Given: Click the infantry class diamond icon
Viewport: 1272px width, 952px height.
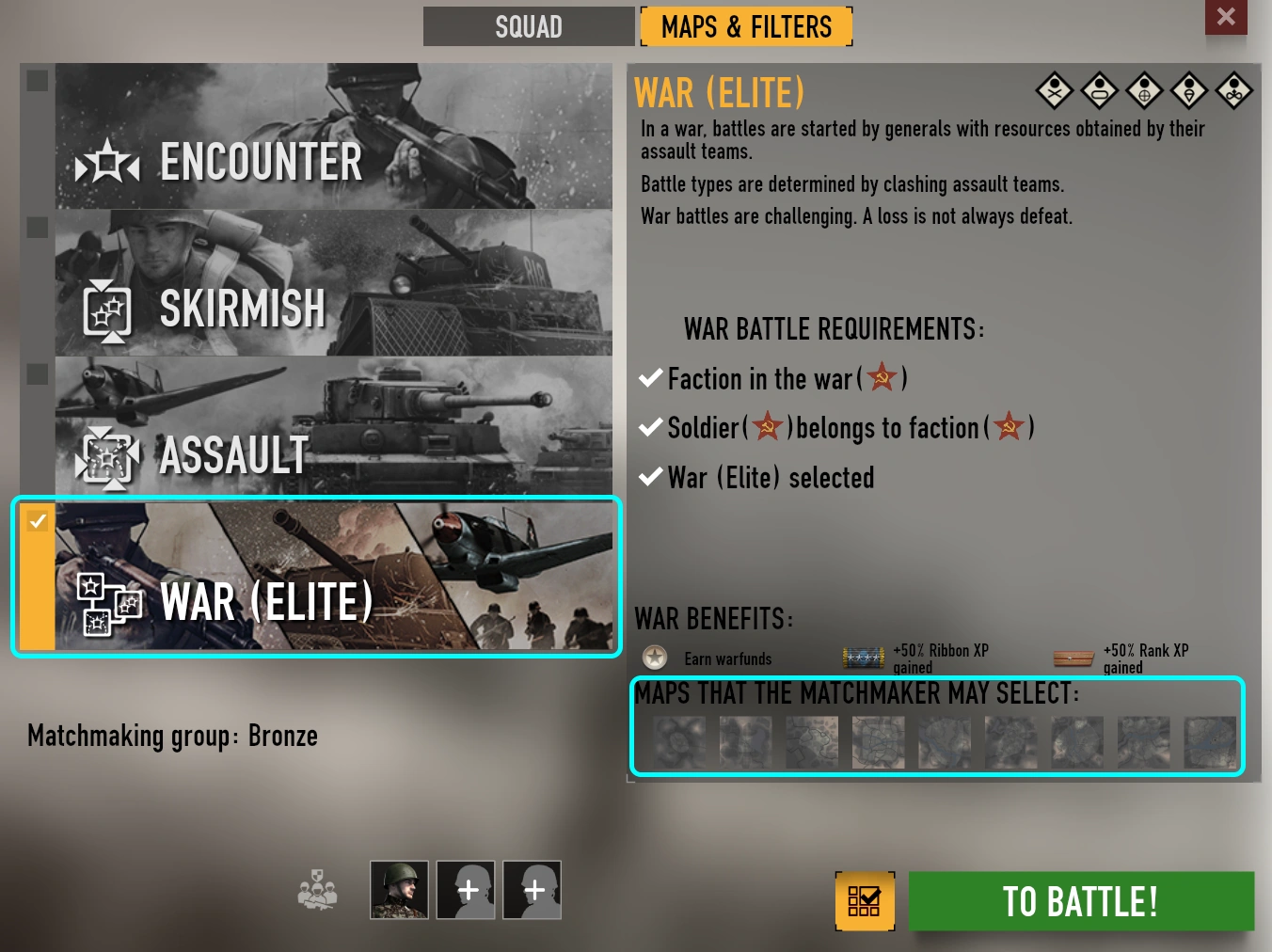Looking at the screenshot, I should [1055, 91].
